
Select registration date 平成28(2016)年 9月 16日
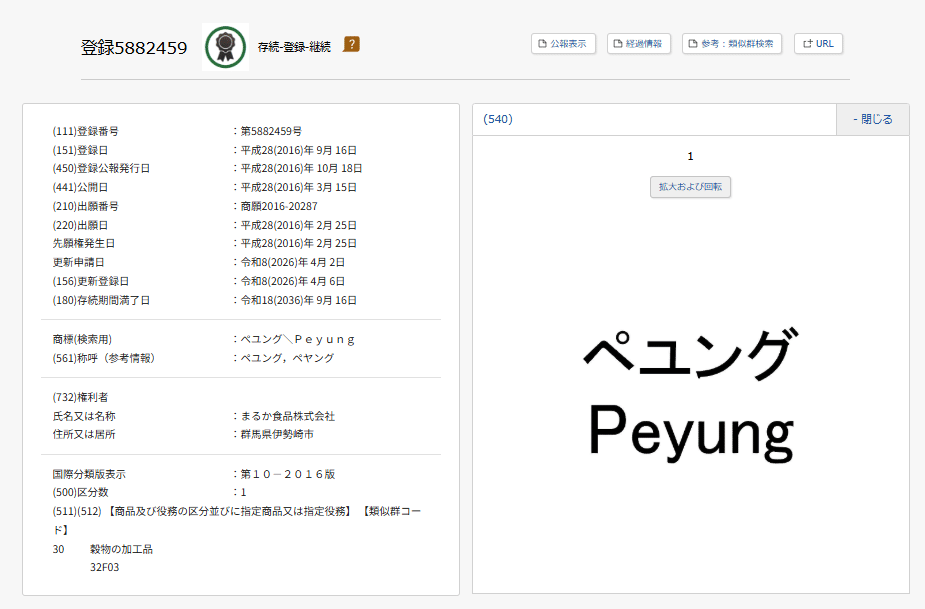[x=299, y=150]
